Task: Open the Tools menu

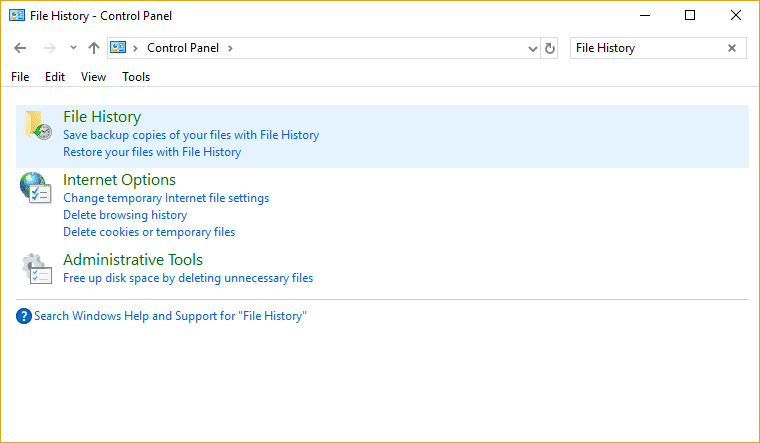Action: pos(136,77)
